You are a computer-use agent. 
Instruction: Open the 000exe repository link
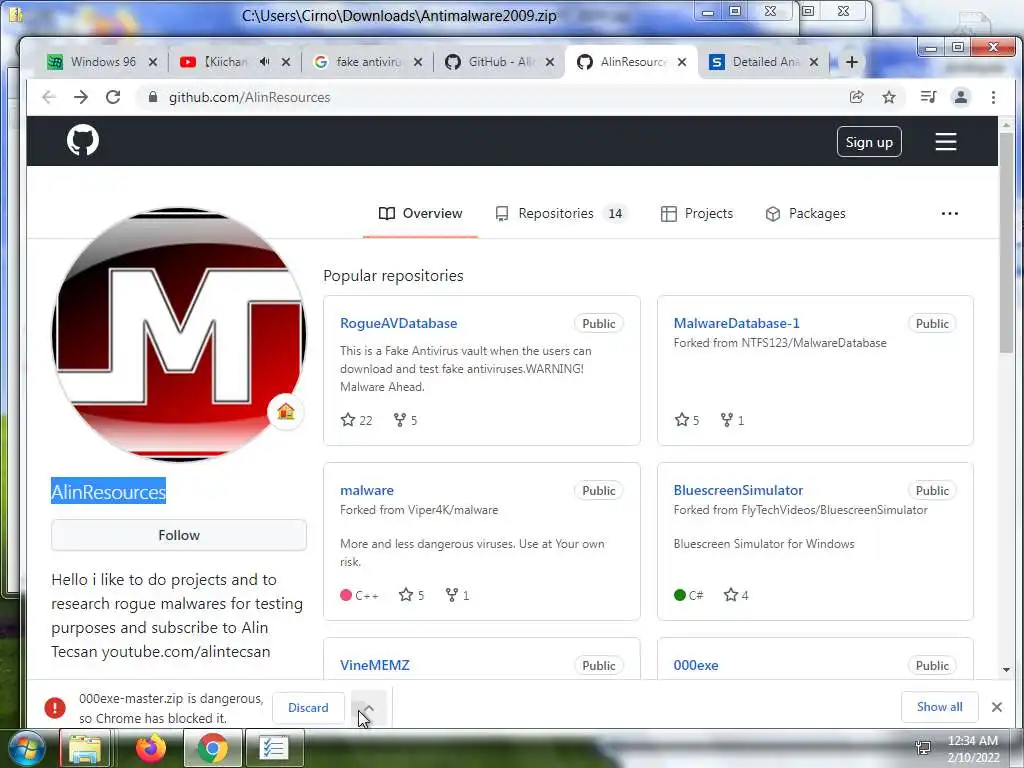(x=696, y=665)
